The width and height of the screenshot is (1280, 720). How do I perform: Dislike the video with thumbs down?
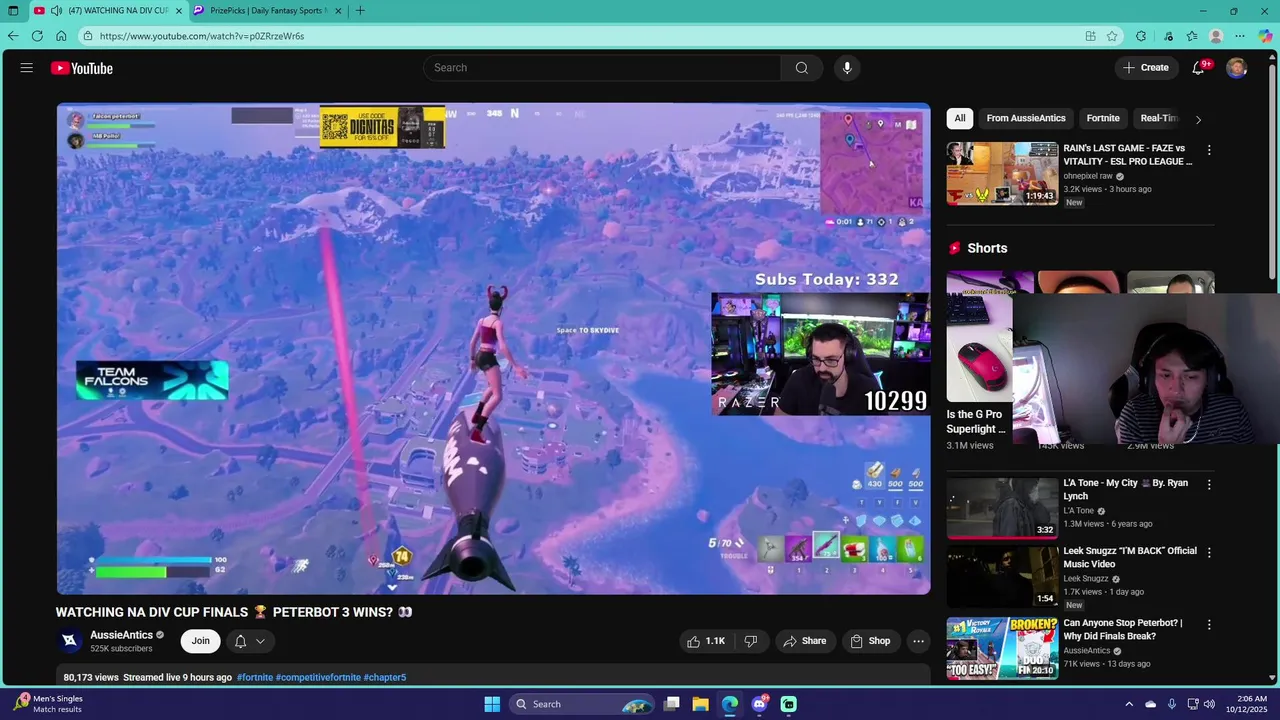click(x=751, y=641)
